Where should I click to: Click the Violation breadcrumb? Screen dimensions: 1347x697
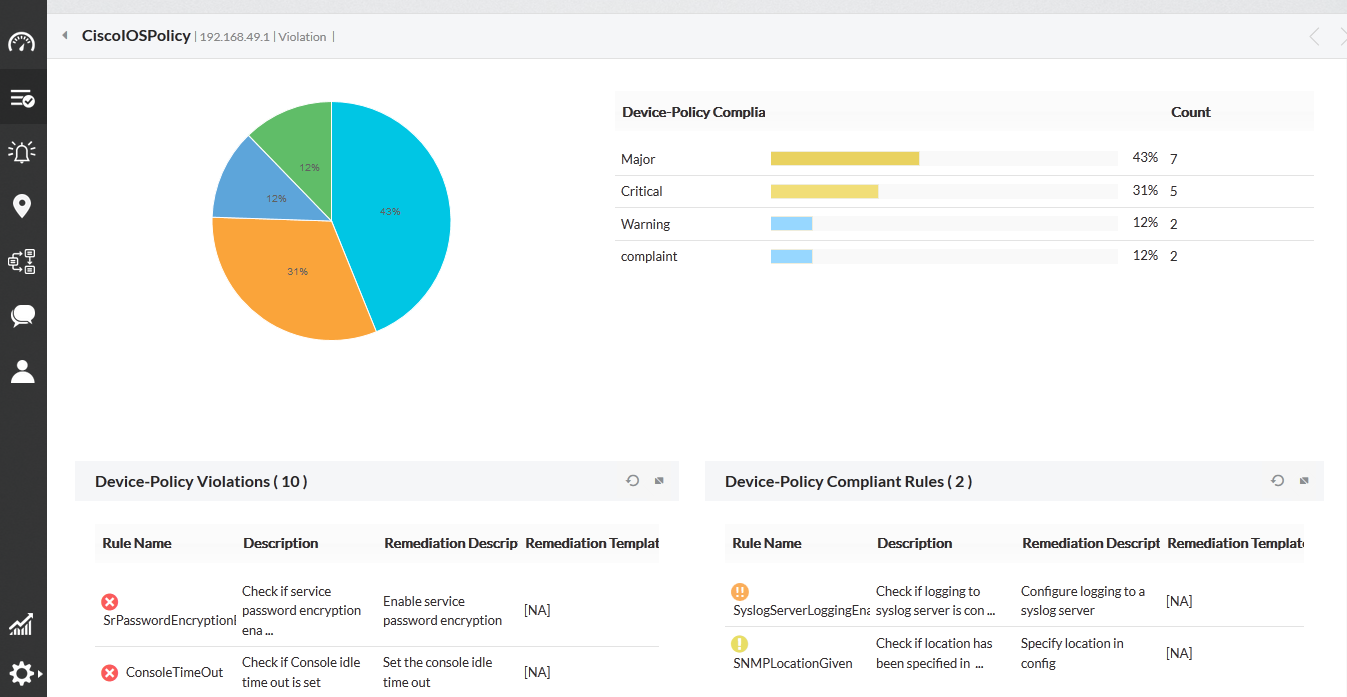(x=303, y=37)
